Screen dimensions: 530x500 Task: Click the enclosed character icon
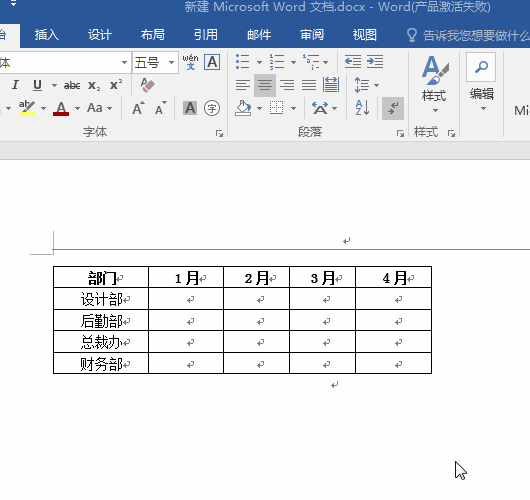(x=212, y=108)
